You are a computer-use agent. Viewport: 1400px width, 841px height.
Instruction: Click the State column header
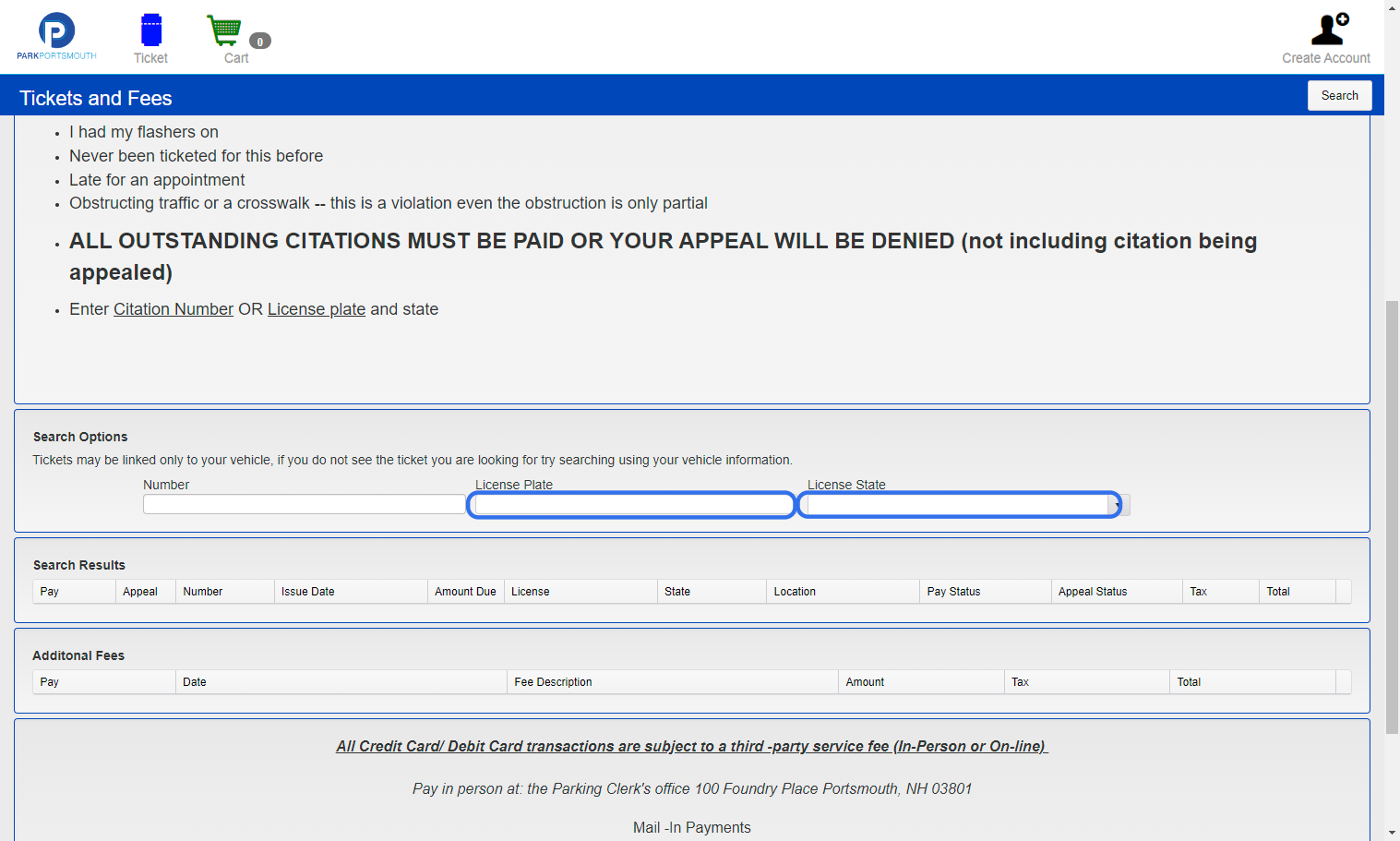(712, 592)
